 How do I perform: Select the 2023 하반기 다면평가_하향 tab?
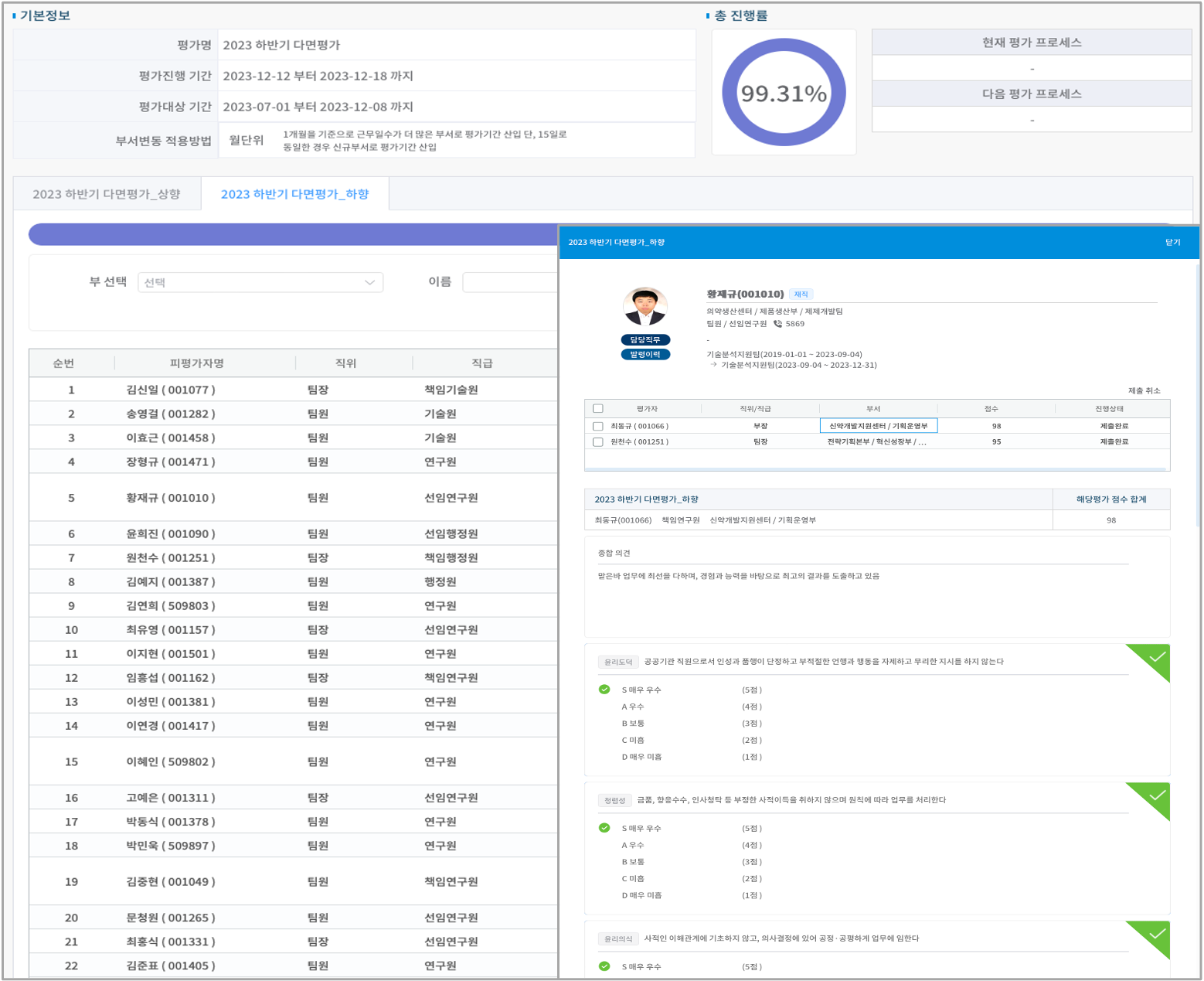[x=294, y=194]
